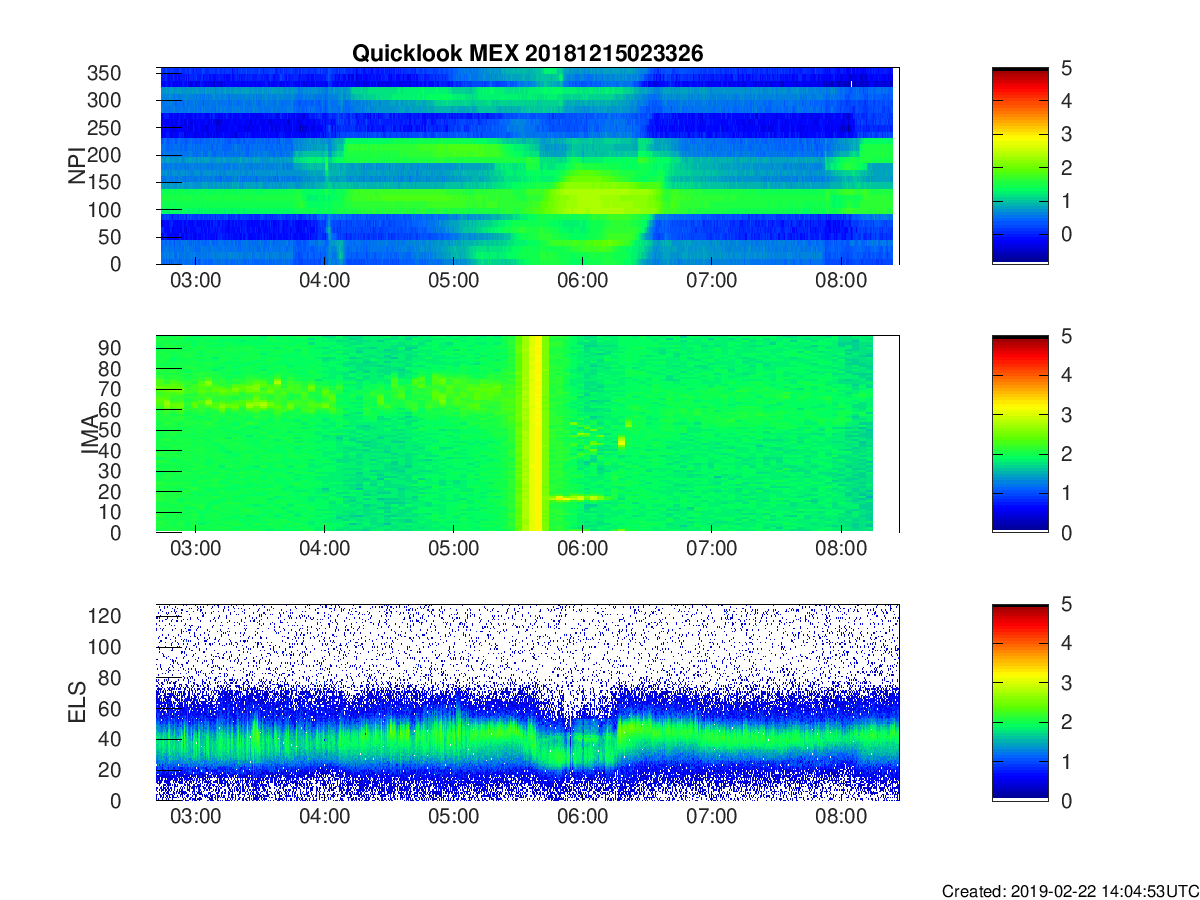
Task: Click the "Created: 2019-02-22 14:04:53UTC" timestamp
Action: pos(1070,891)
